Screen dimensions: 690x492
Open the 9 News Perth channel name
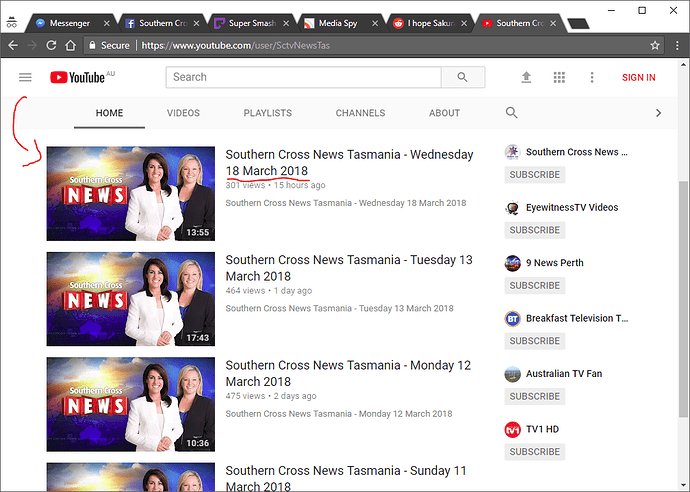(554, 263)
